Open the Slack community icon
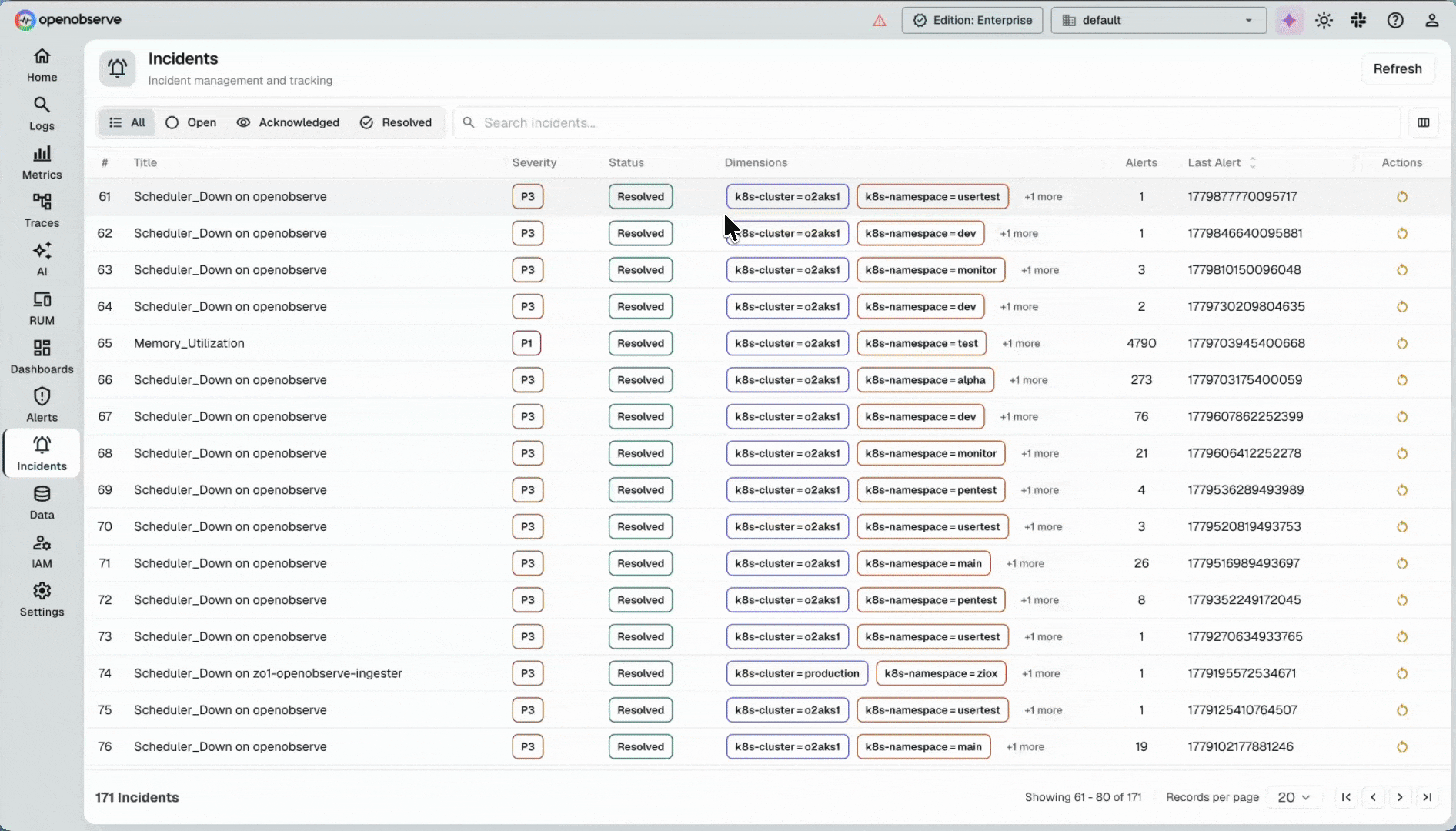The image size is (1456, 831). click(1358, 21)
